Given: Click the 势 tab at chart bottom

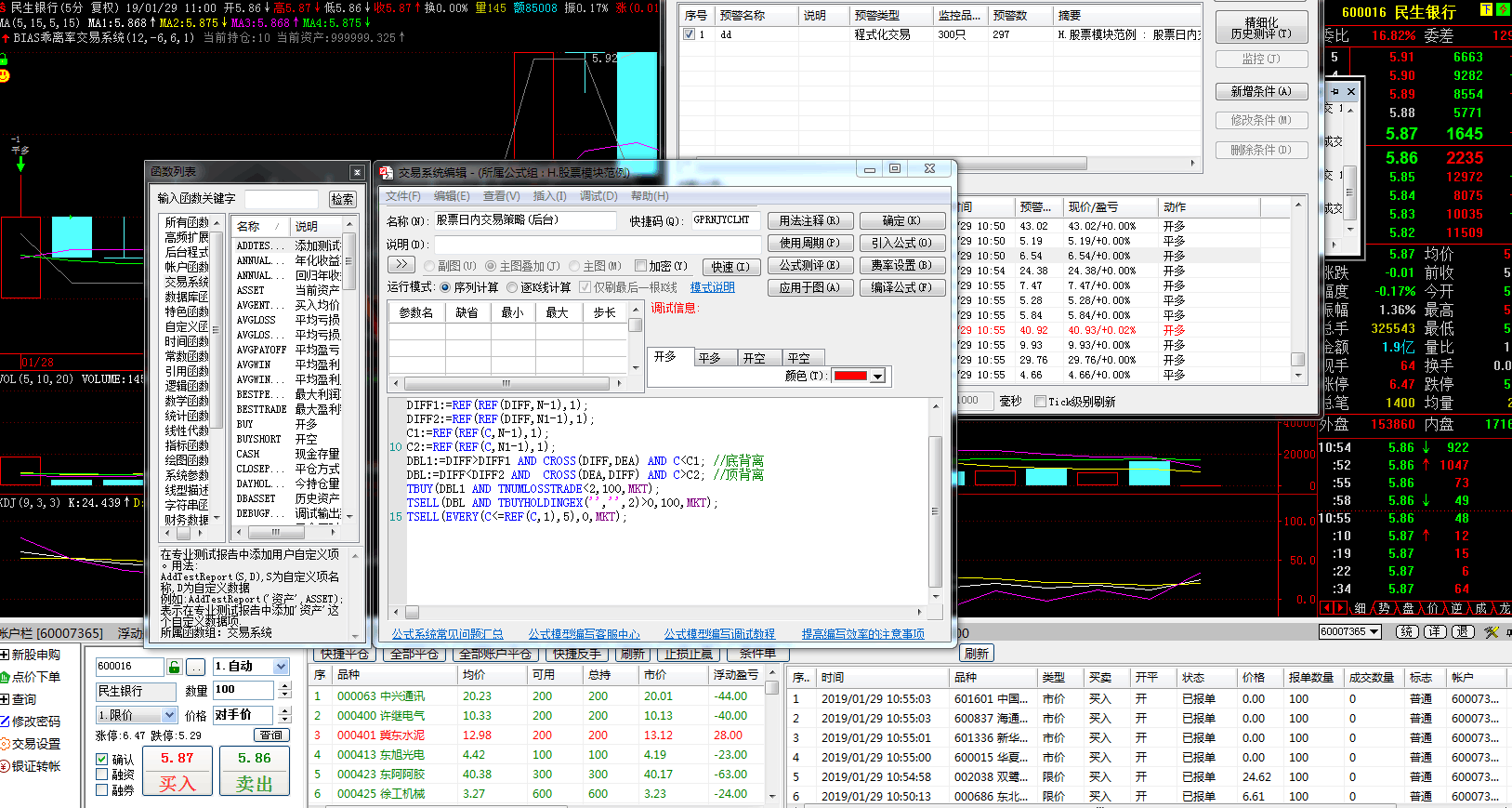Looking at the screenshot, I should click(1384, 608).
